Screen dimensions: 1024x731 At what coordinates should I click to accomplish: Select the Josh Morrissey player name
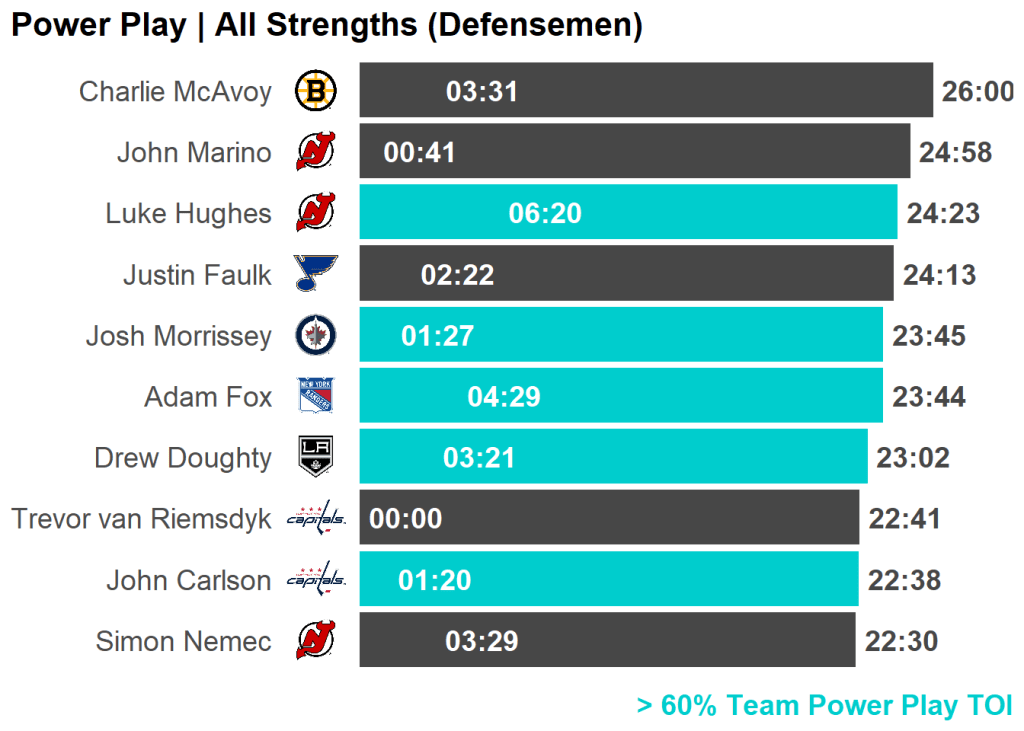(x=178, y=336)
